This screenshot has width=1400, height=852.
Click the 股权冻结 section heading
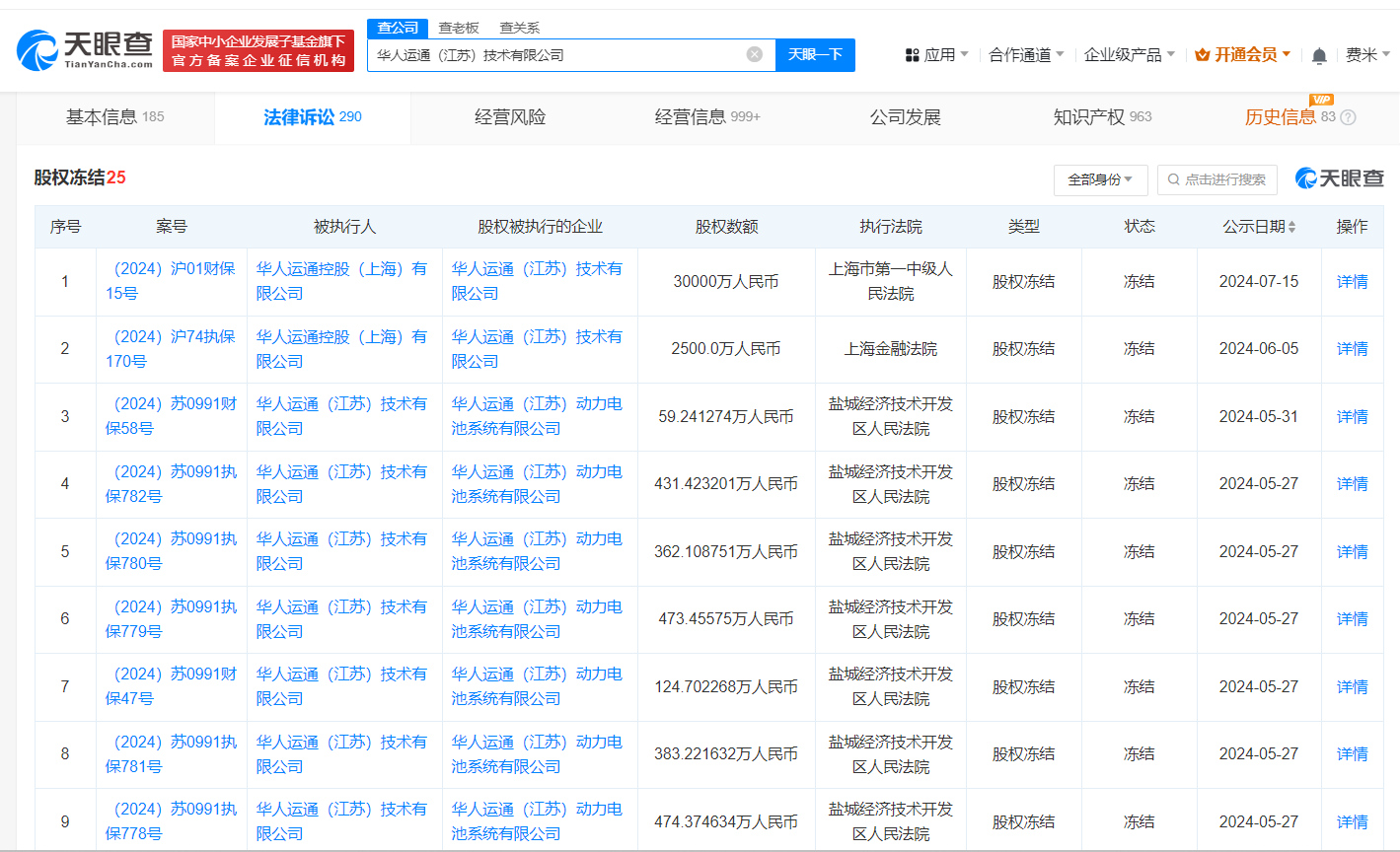pos(80,177)
